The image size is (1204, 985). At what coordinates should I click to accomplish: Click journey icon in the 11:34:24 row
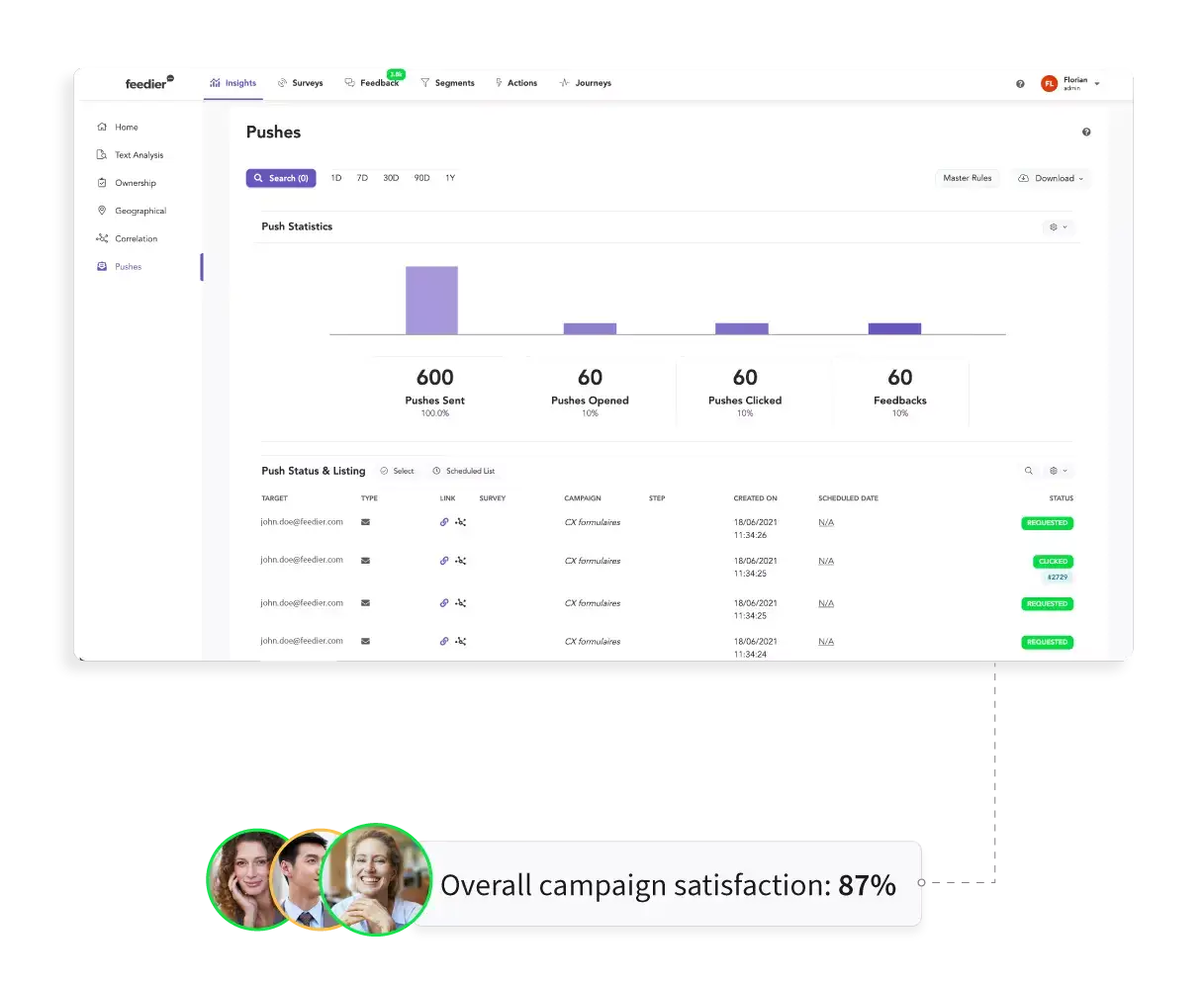click(461, 641)
